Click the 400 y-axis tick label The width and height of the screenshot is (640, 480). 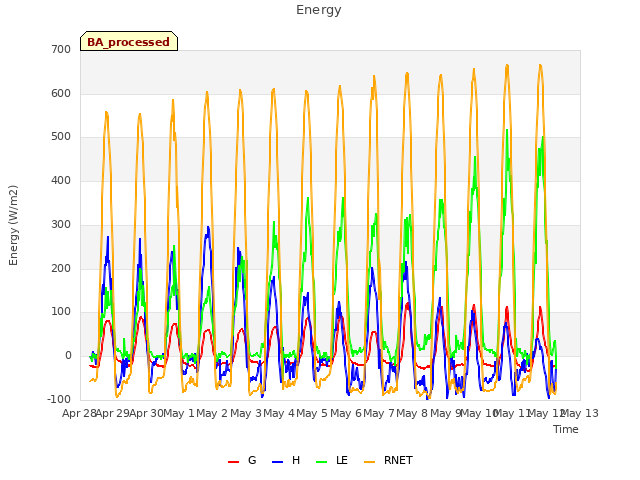61,180
